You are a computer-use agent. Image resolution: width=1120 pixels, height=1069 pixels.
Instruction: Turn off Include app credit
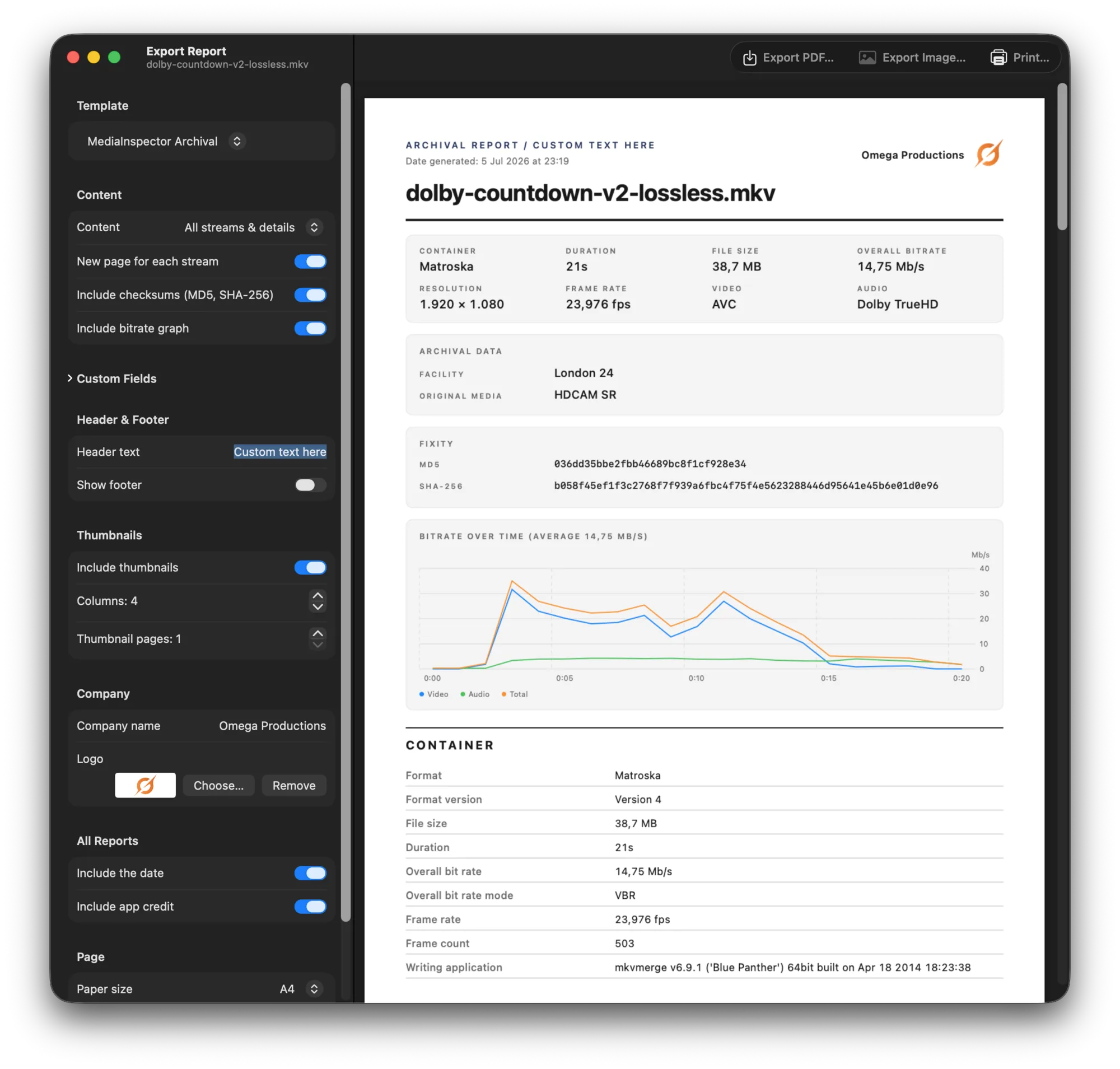tap(310, 907)
